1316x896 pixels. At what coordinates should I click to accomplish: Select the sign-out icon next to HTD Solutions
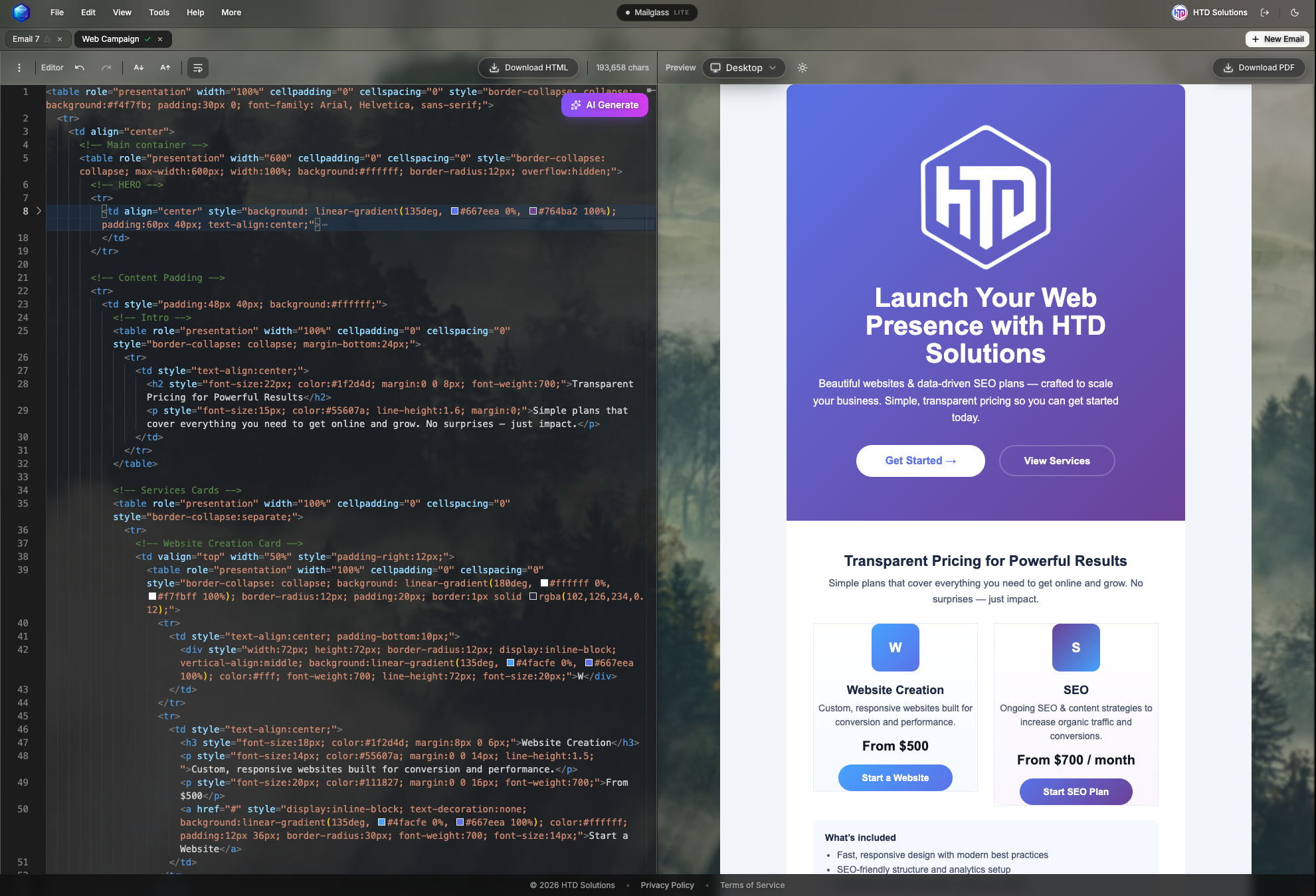(1265, 12)
